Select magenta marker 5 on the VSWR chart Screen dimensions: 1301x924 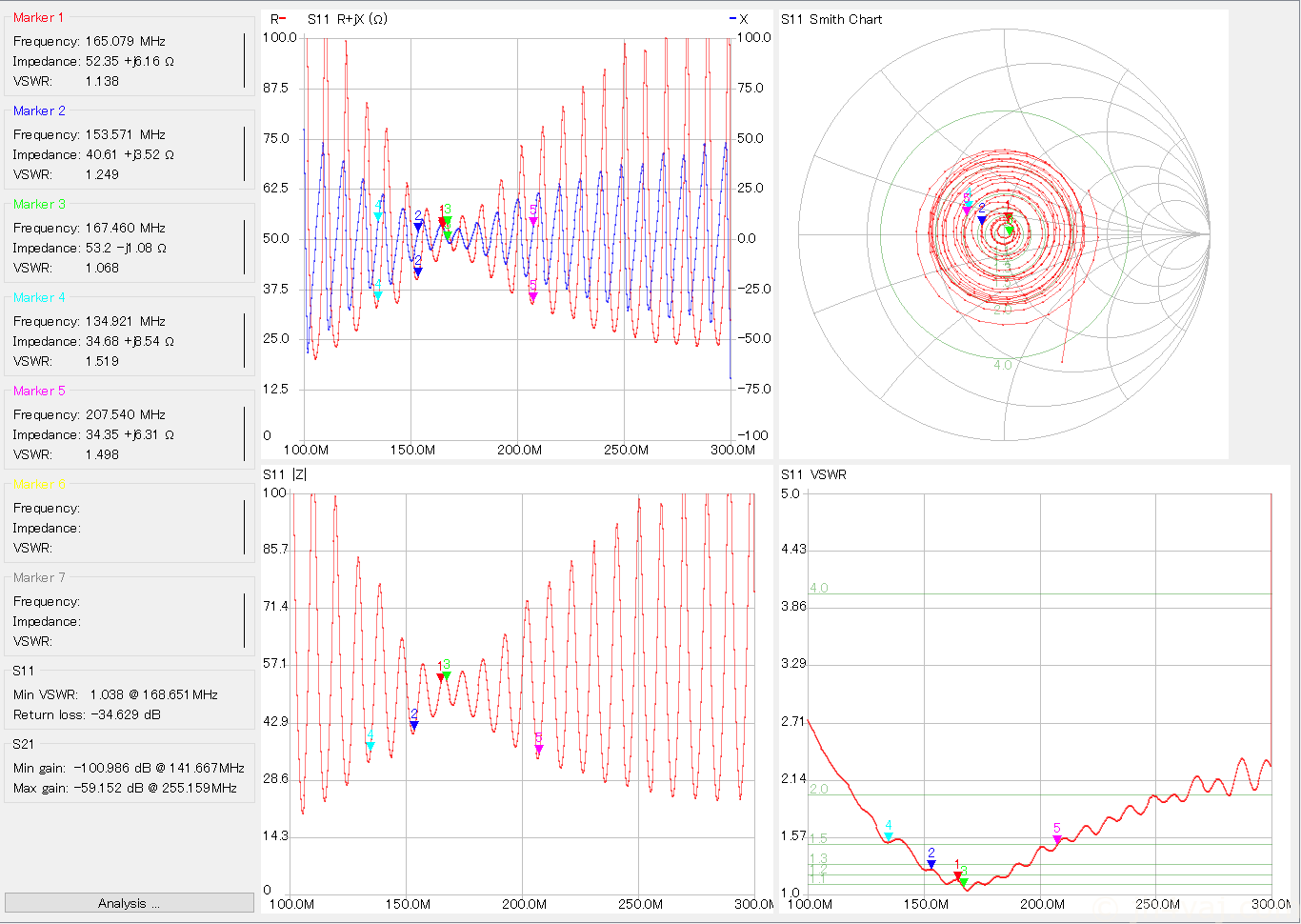[1057, 839]
